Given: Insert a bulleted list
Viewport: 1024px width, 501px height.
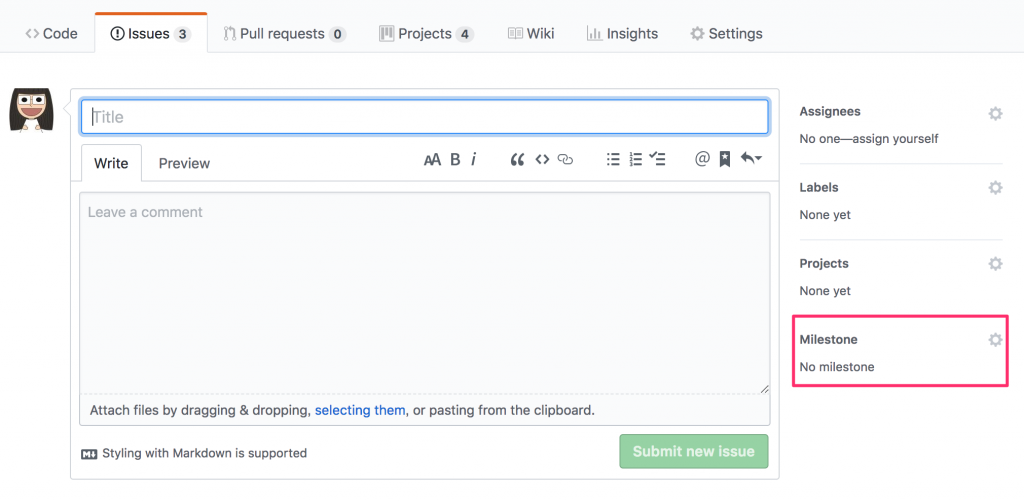Looking at the screenshot, I should (x=613, y=159).
